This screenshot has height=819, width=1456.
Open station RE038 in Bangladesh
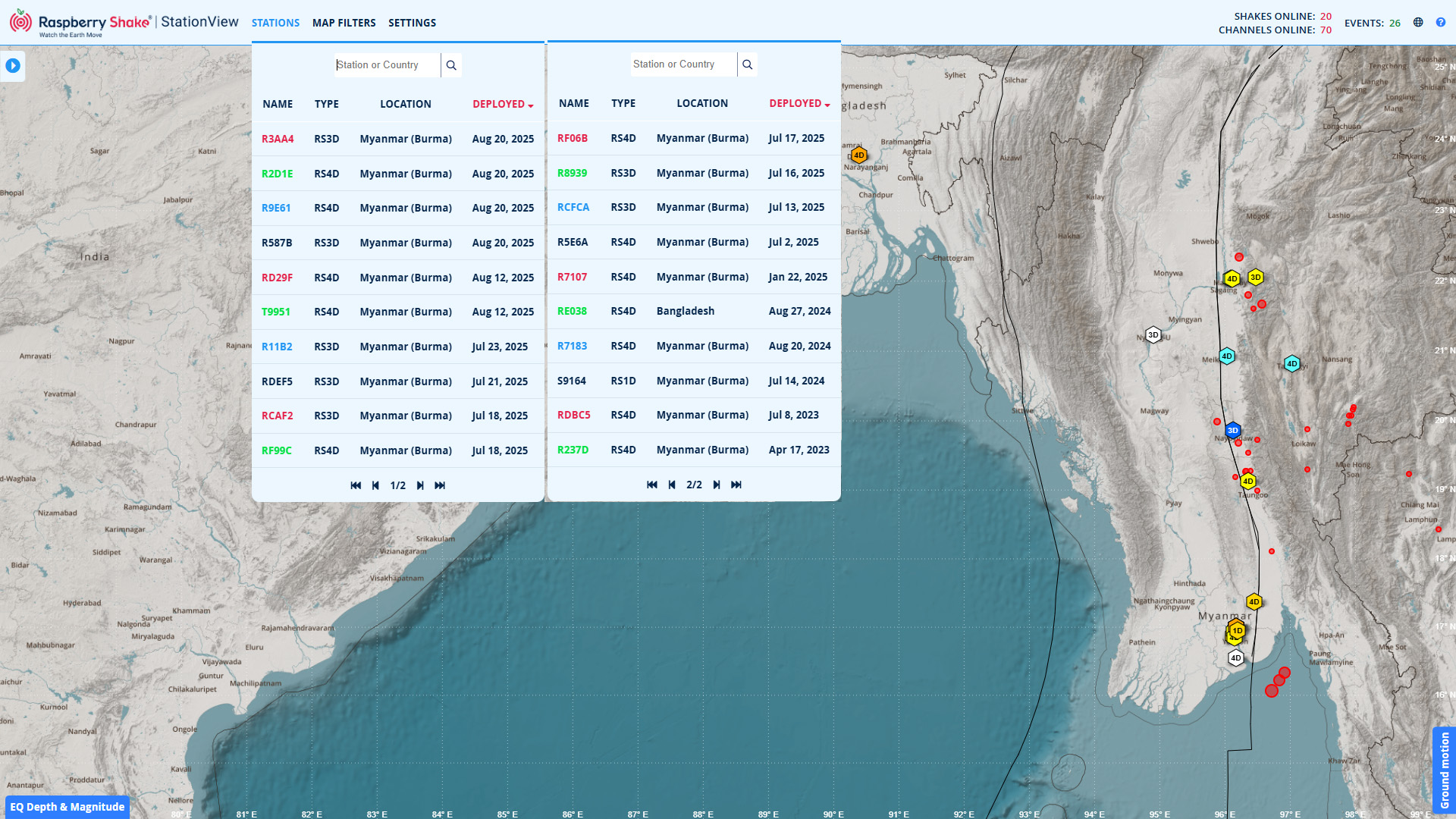[572, 312]
